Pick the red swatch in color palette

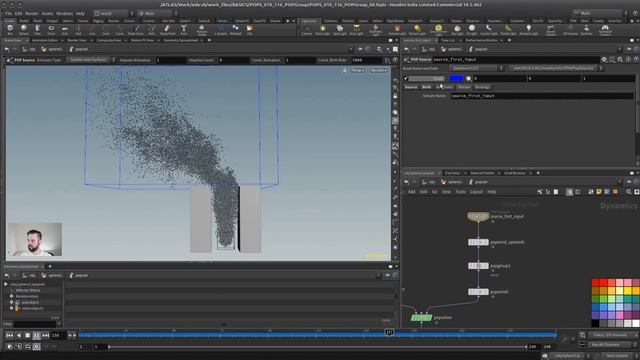tap(596, 283)
